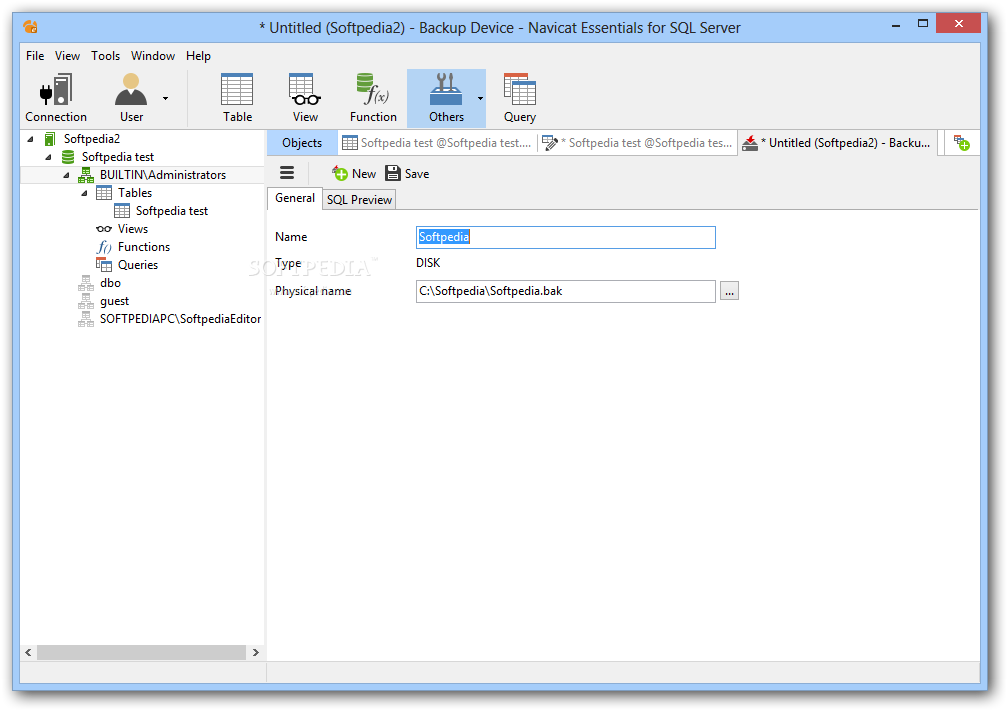Screen dimensions: 1008x711
Task: Click the browse button for Physical name
Action: [x=729, y=291]
